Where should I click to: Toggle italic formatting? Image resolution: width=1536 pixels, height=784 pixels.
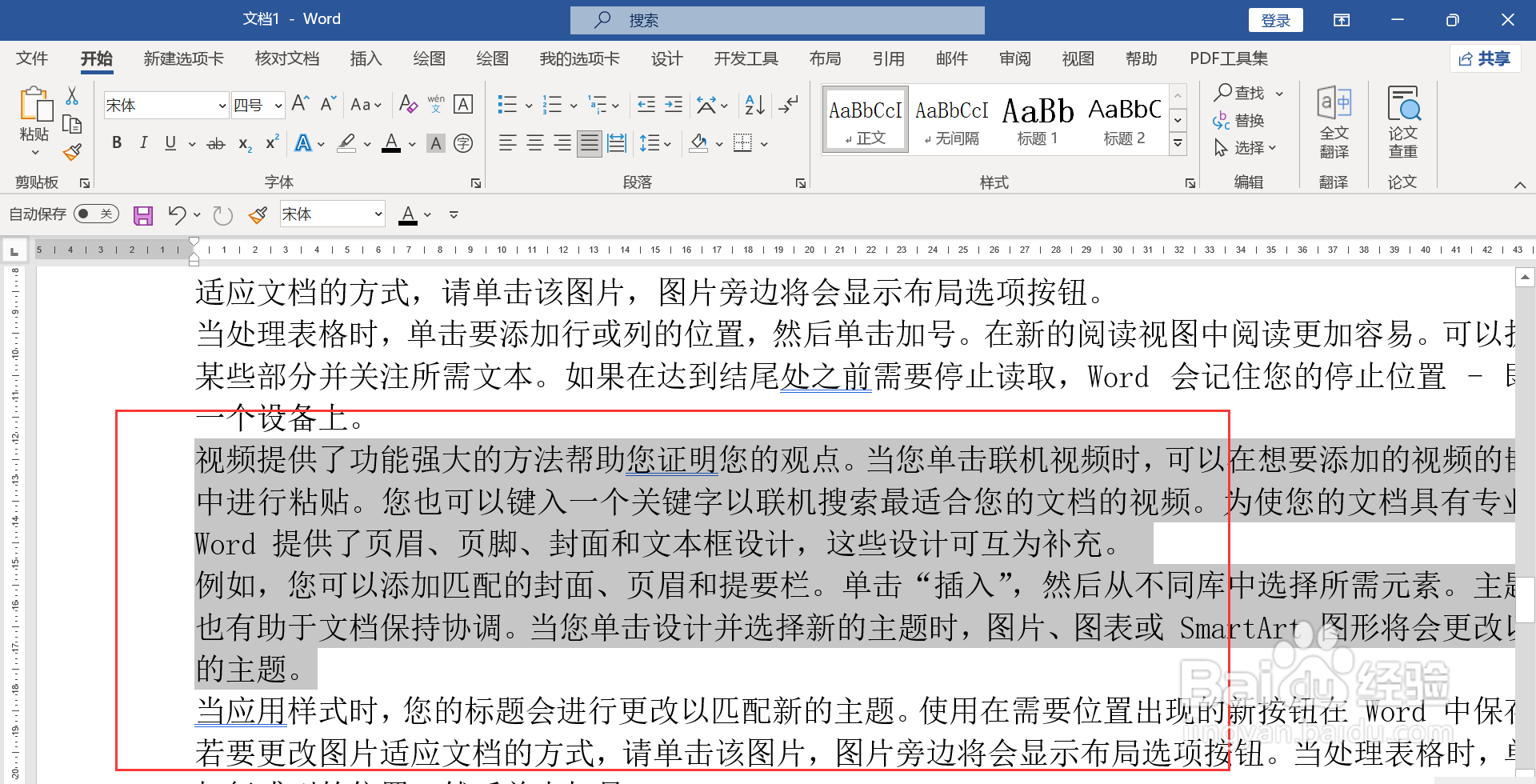(144, 143)
